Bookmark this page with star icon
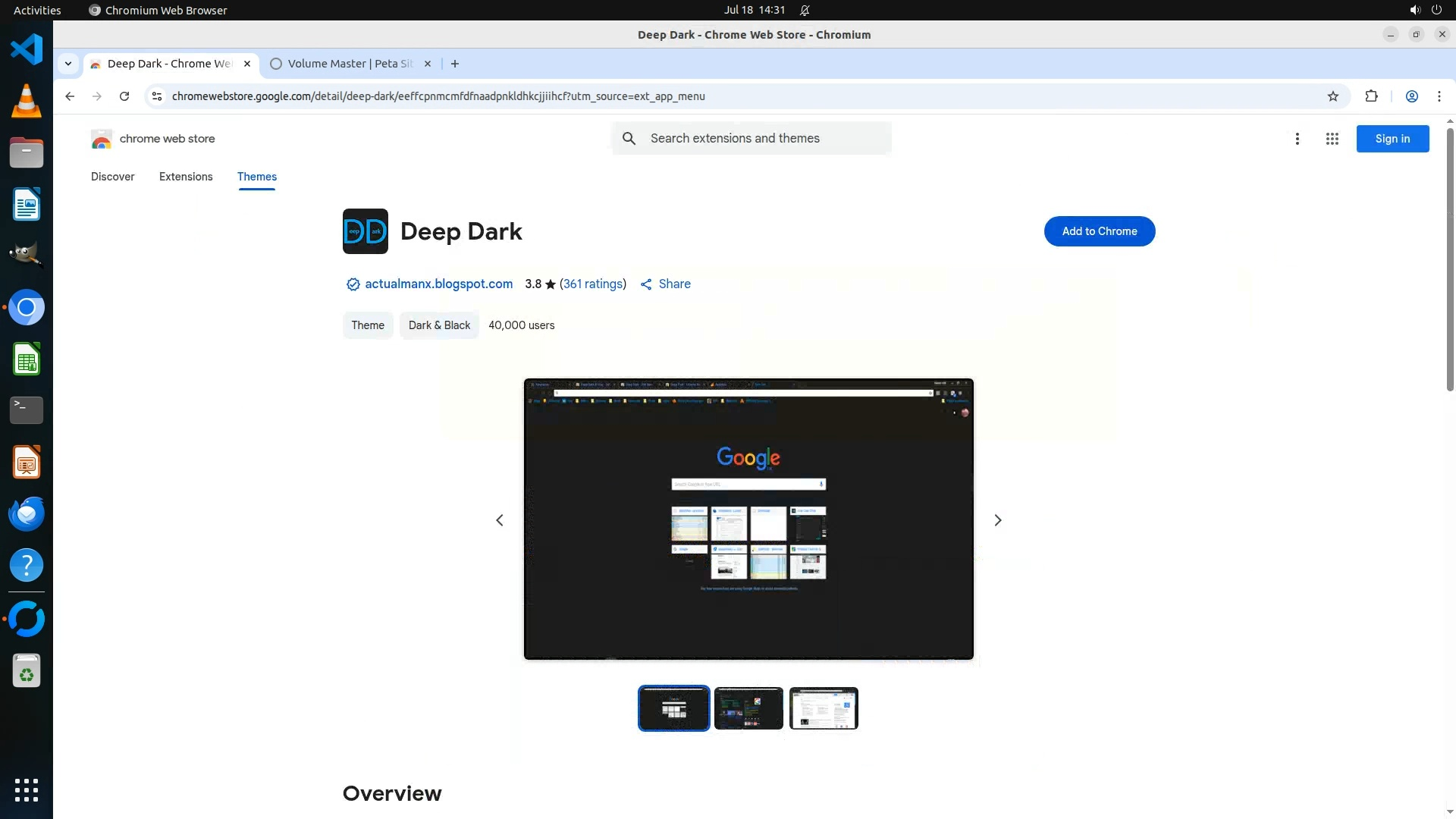The image size is (1456, 819). pyautogui.click(x=1333, y=96)
